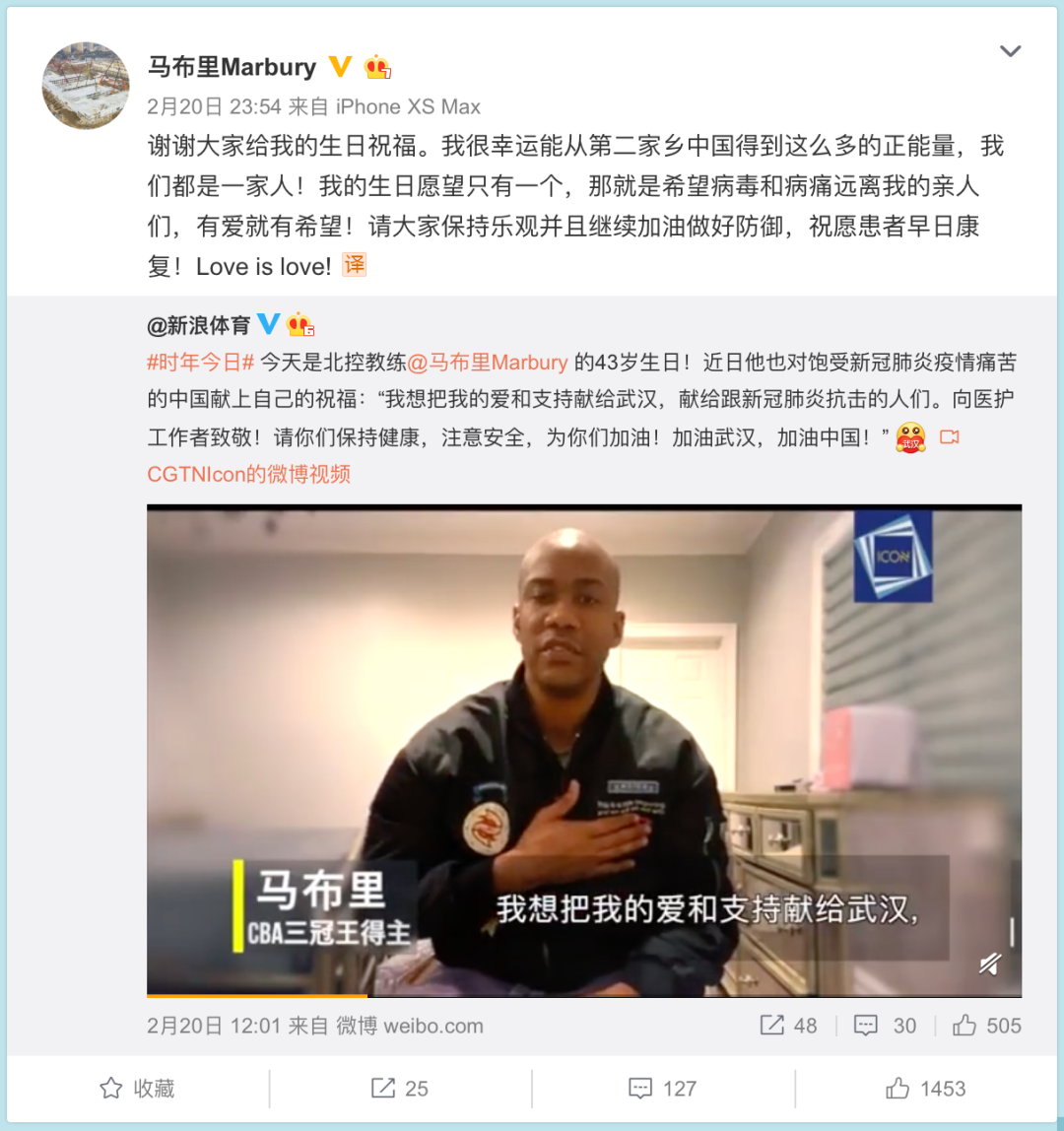This screenshot has height=1131, width=1064.
Task: Click the orange V verification badge
Action: point(341,66)
